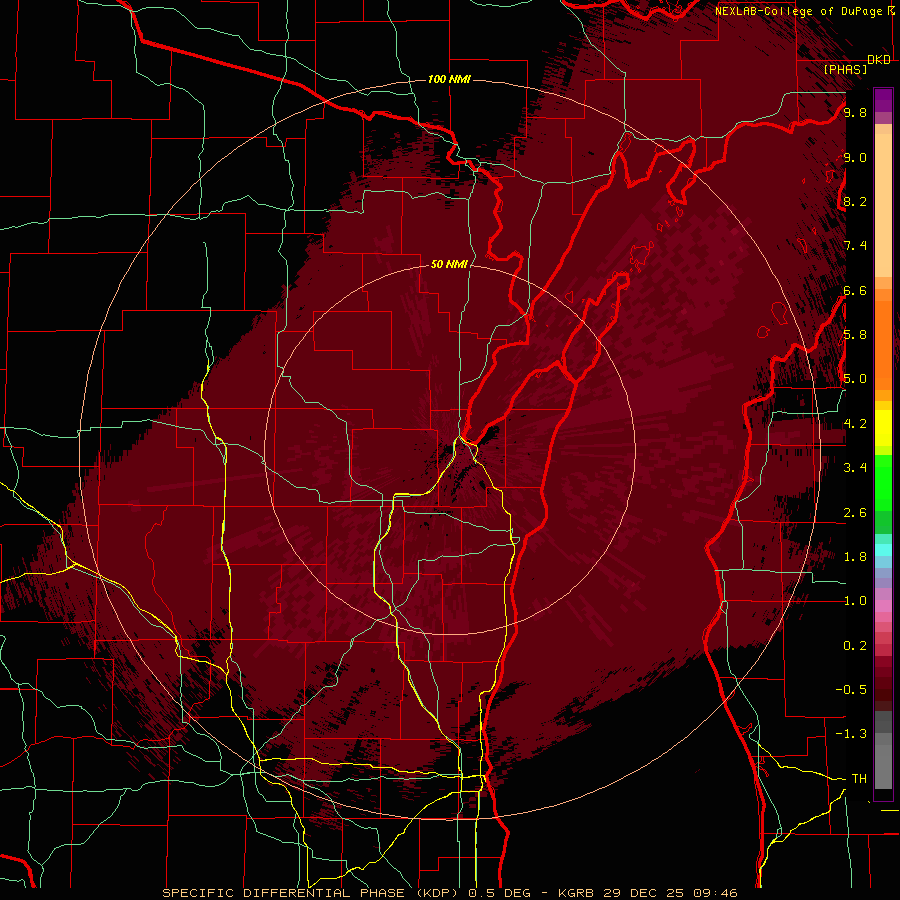Click the gray bottom segment of the color bar

[x=883, y=766]
